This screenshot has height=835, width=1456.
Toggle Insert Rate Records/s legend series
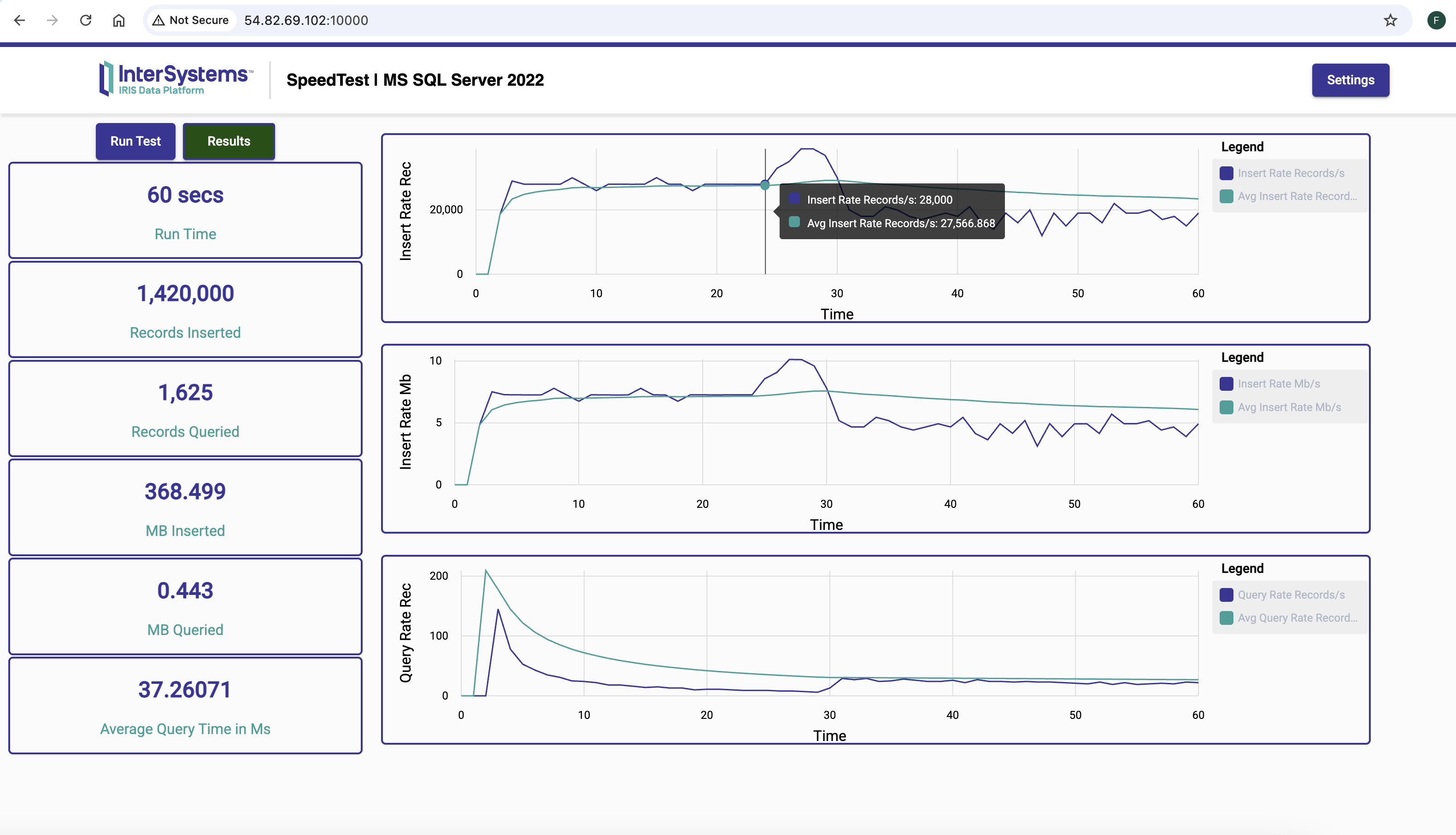pos(1290,173)
